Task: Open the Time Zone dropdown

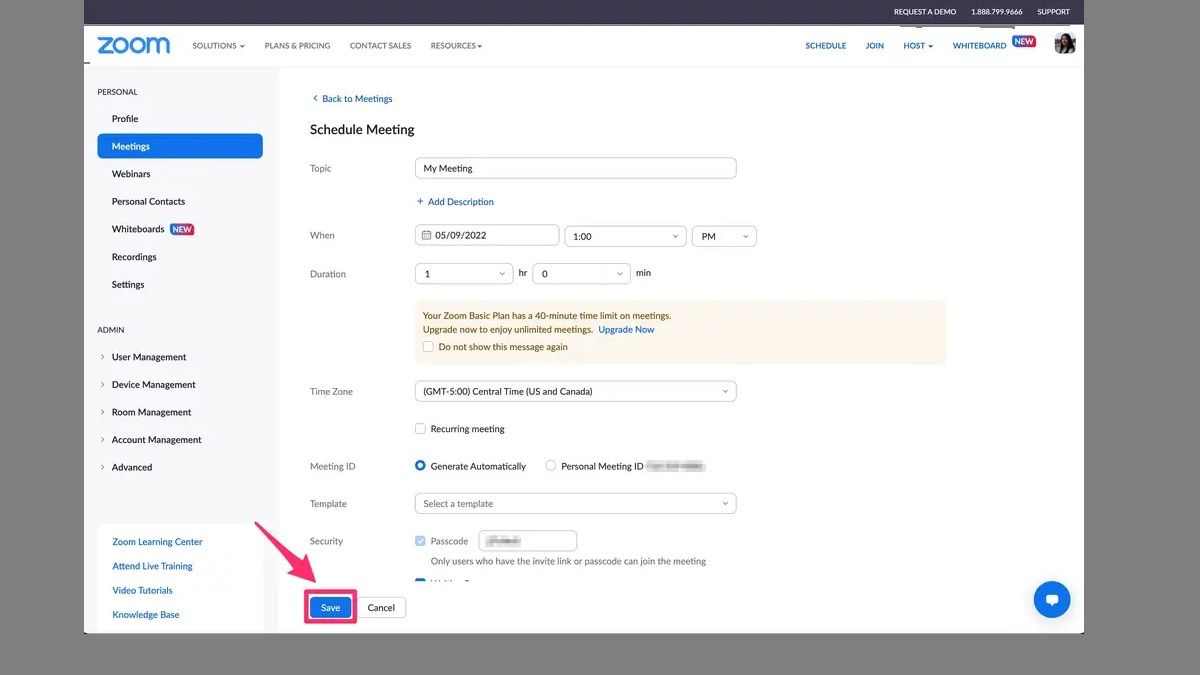Action: click(575, 392)
